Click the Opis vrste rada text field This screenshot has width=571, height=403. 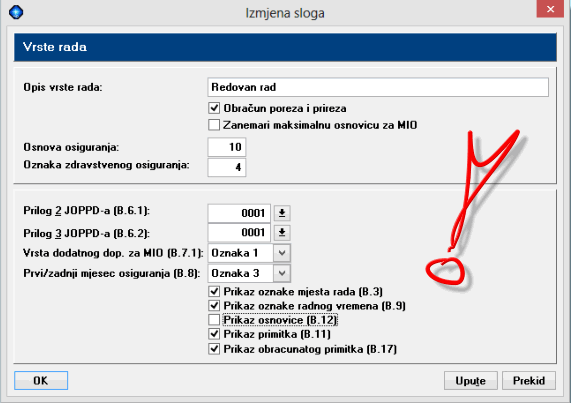[x=378, y=87]
